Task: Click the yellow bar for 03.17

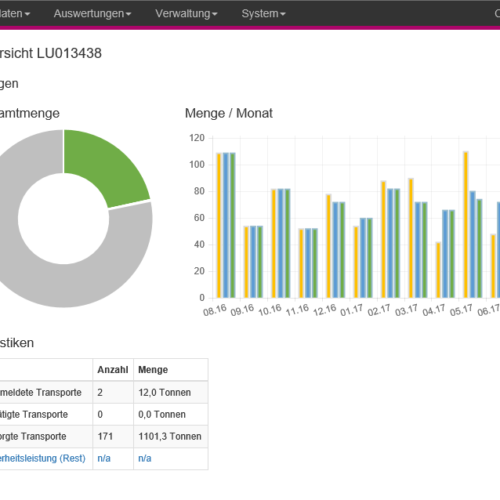Action: 411,238
